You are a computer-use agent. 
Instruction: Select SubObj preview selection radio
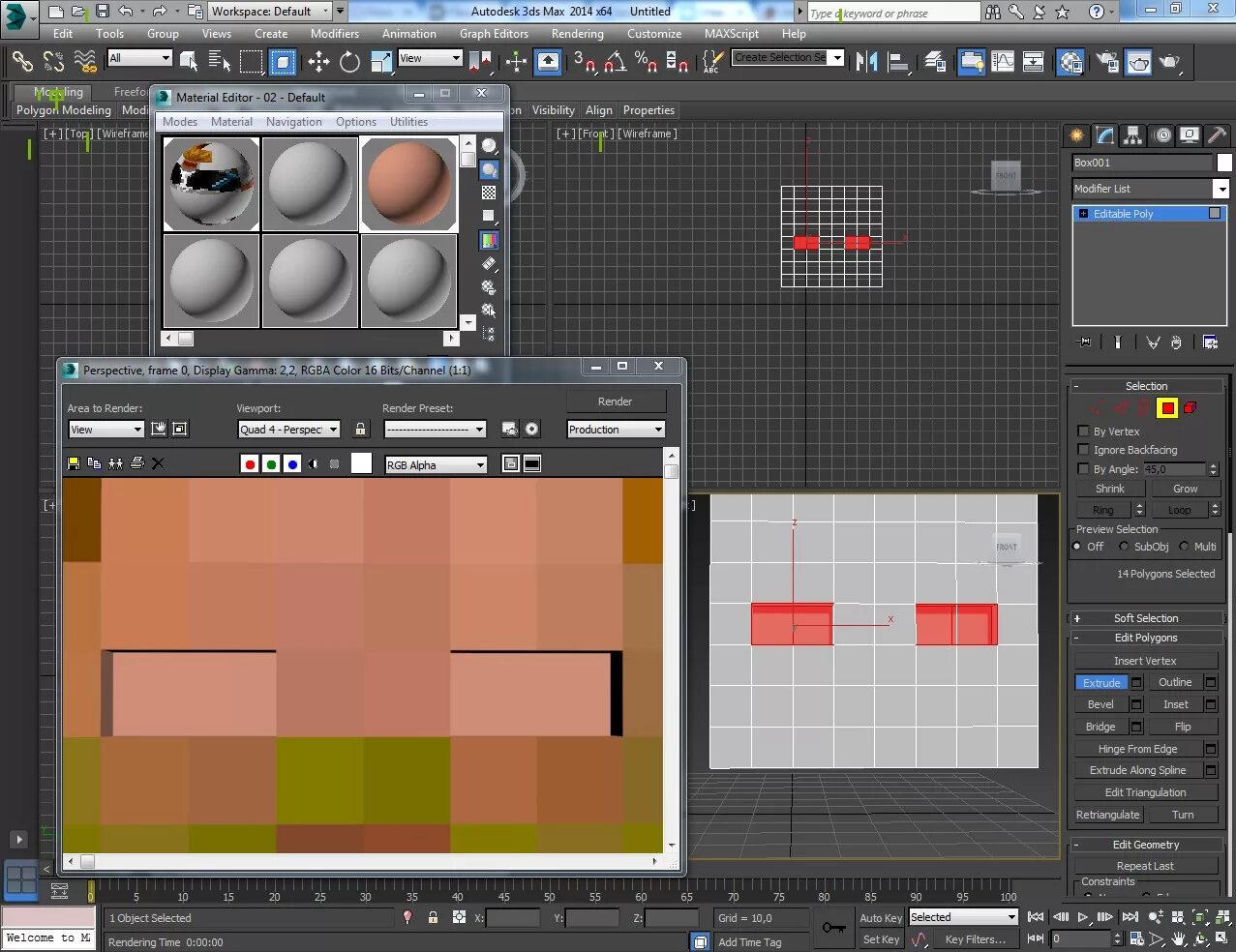(x=1124, y=547)
